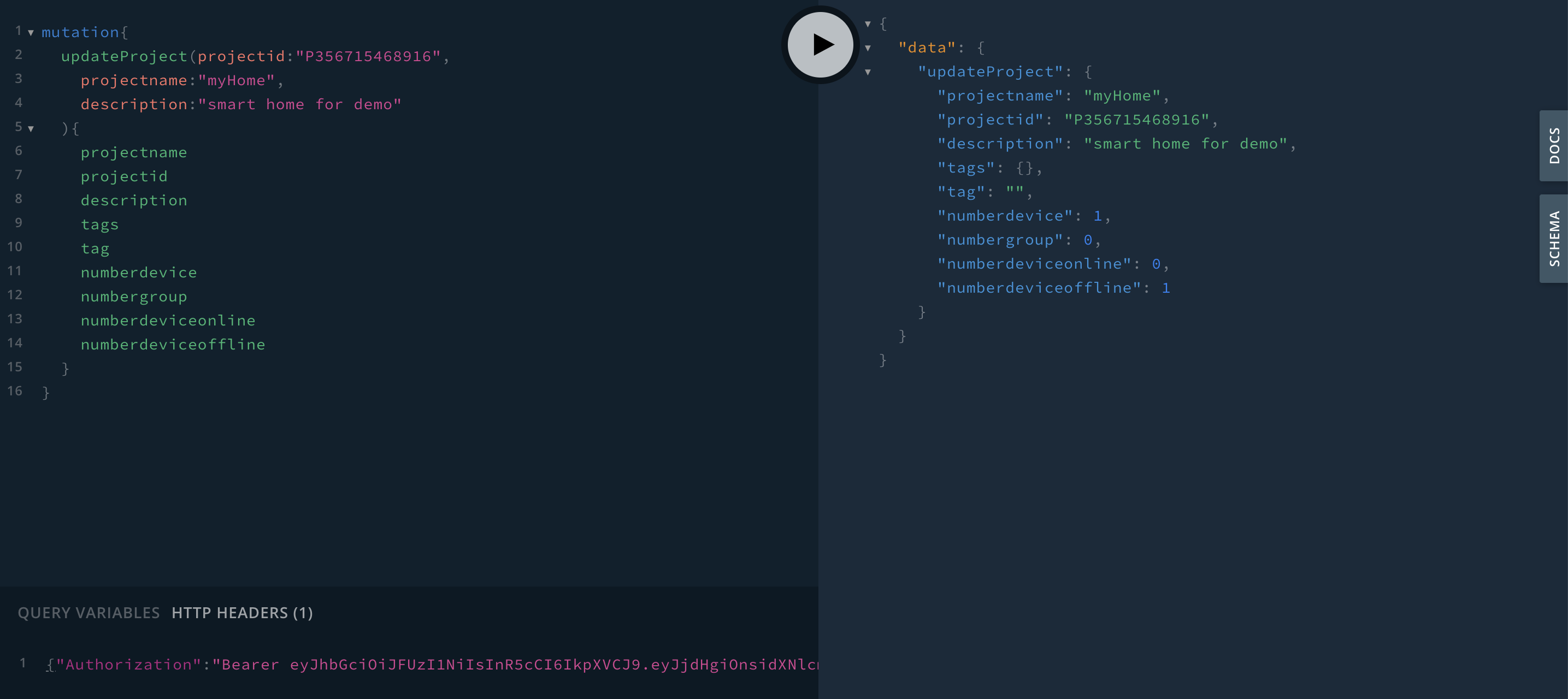Click the closing brace on line 15
This screenshot has width=1568, height=699.
coord(65,369)
